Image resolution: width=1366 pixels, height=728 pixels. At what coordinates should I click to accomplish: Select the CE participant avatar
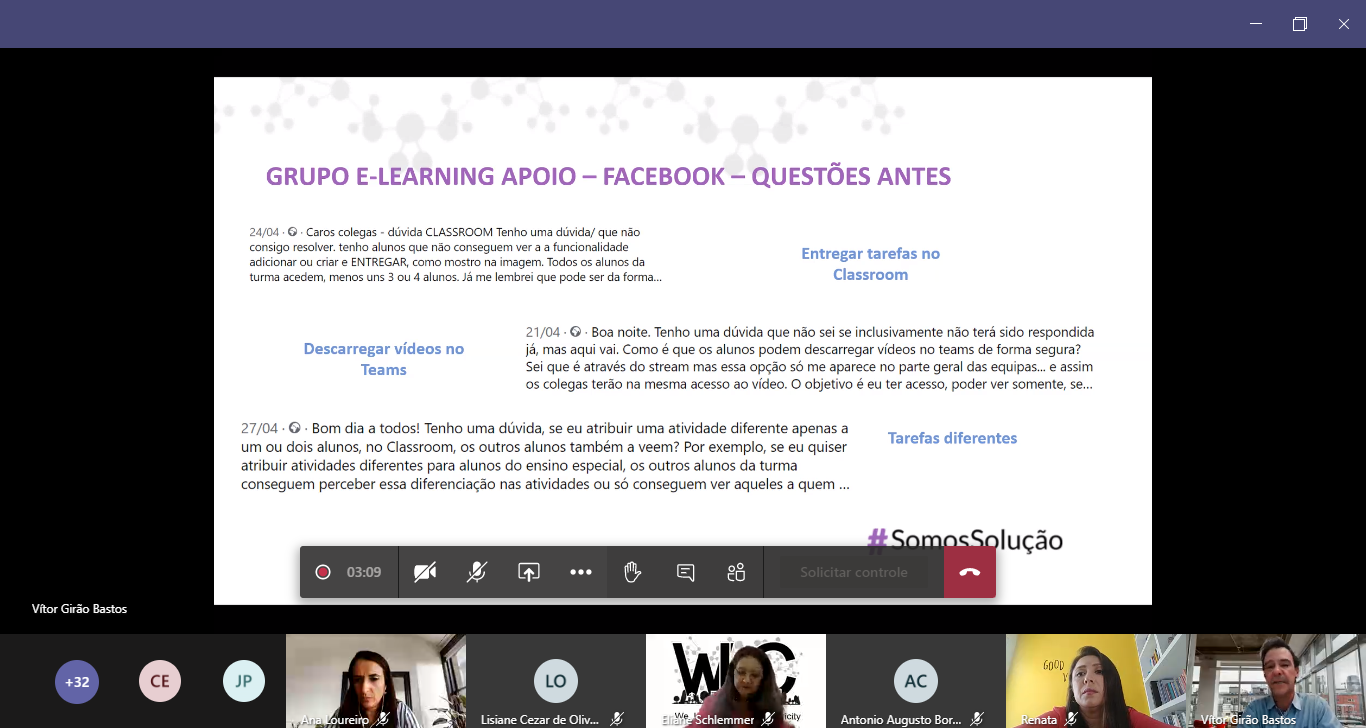coord(160,681)
